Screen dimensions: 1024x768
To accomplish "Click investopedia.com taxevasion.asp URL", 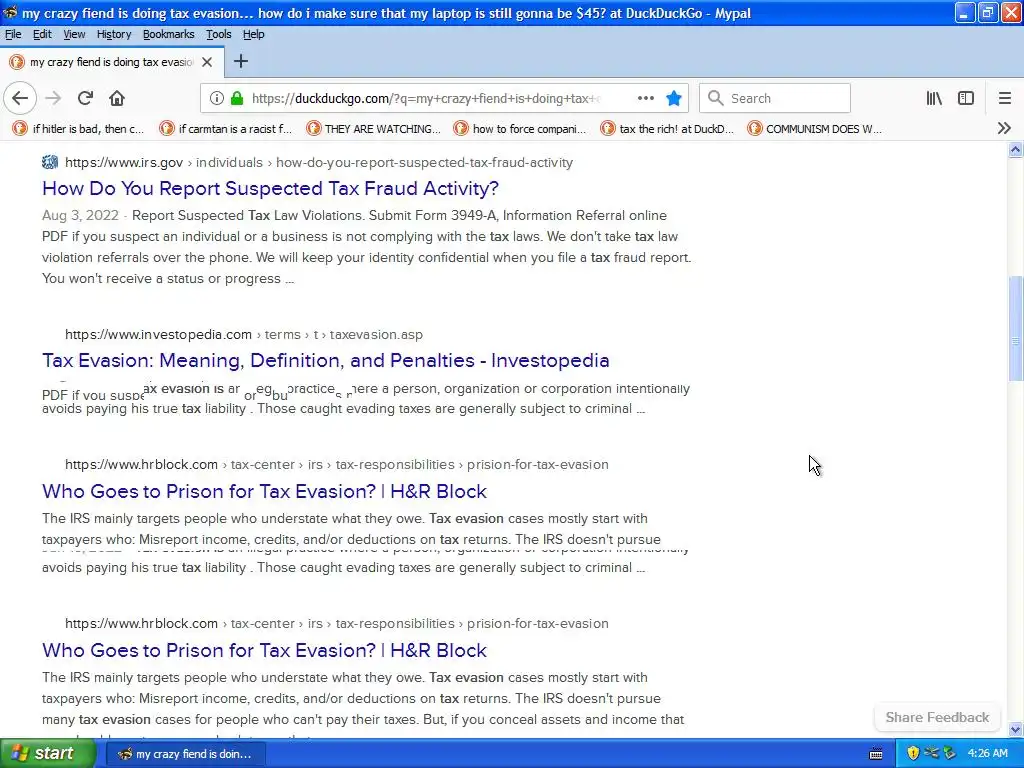I will [244, 334].
